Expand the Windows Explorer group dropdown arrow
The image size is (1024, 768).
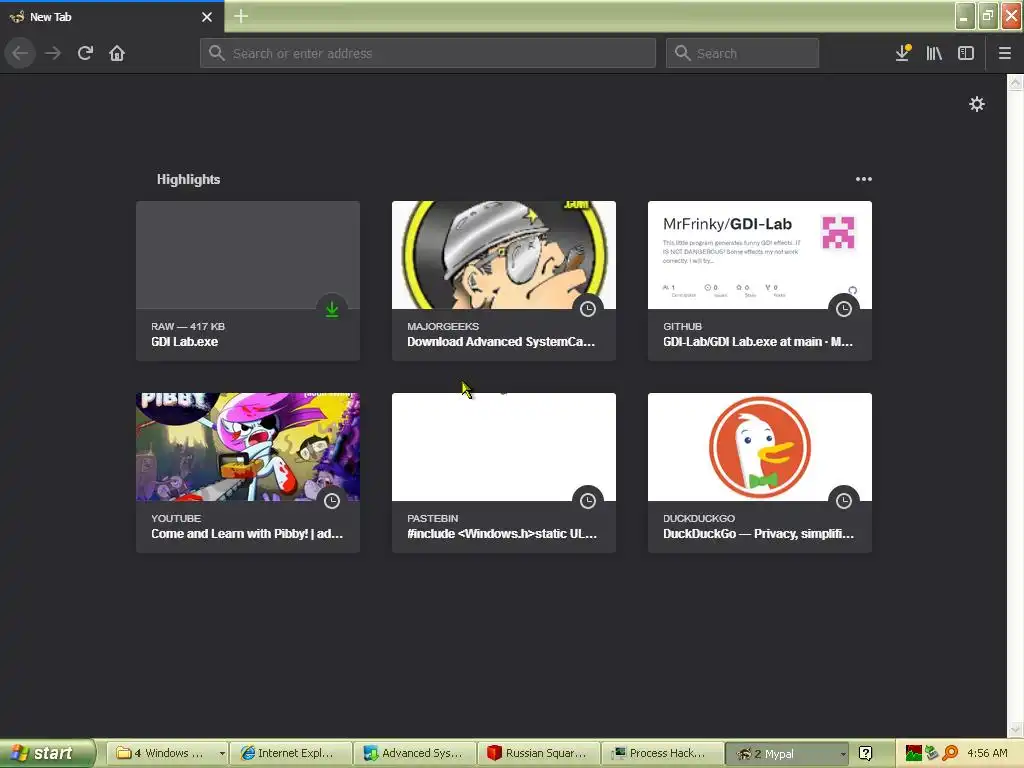point(222,754)
